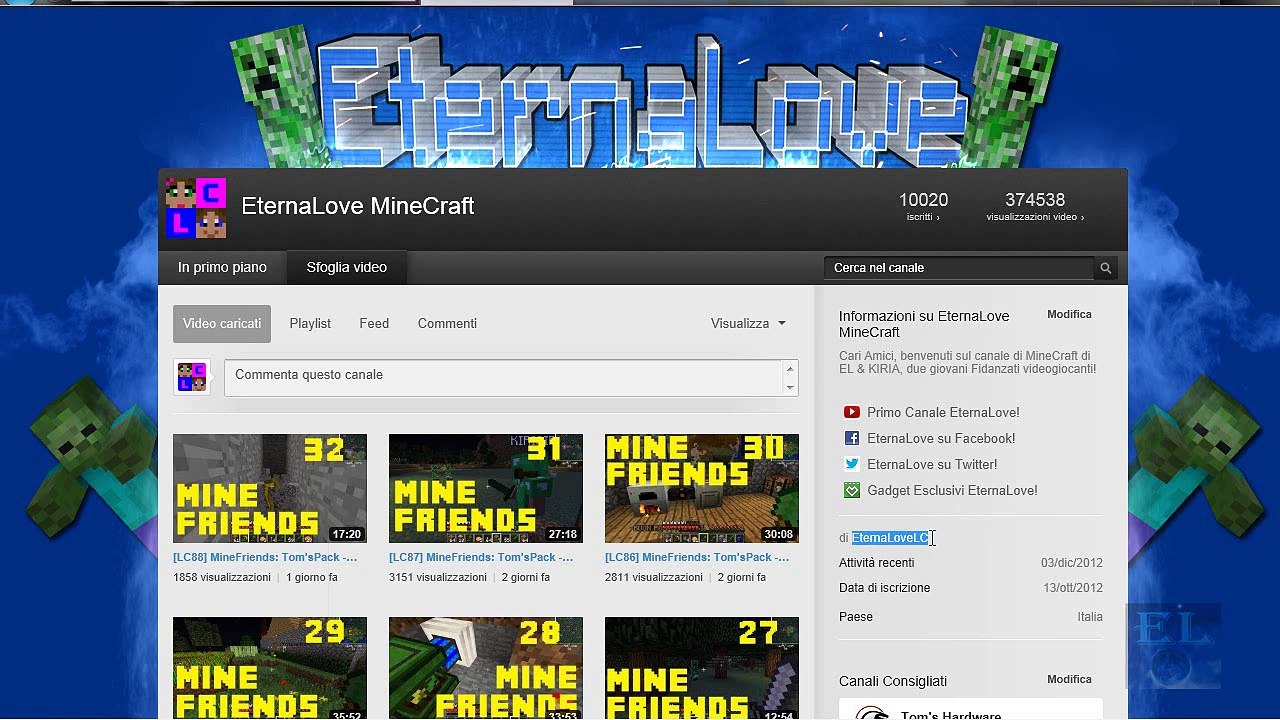Click the search magnifier icon in channel bar
This screenshot has width=1280, height=720.
(1105, 268)
